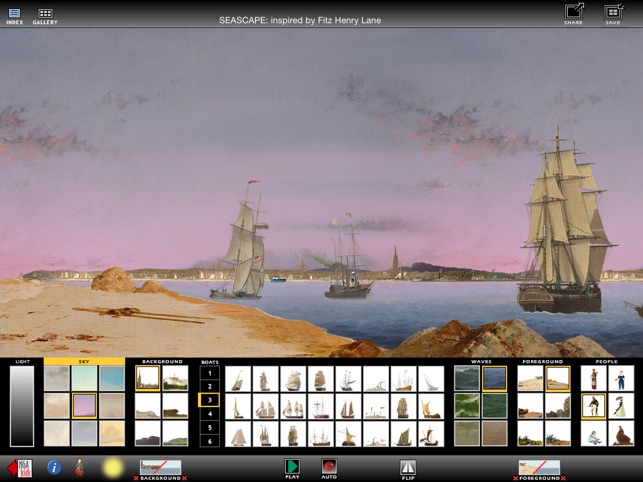Viewport: 643px width, 482px height.
Task: Add the woman in blue dress figure
Action: [621, 378]
